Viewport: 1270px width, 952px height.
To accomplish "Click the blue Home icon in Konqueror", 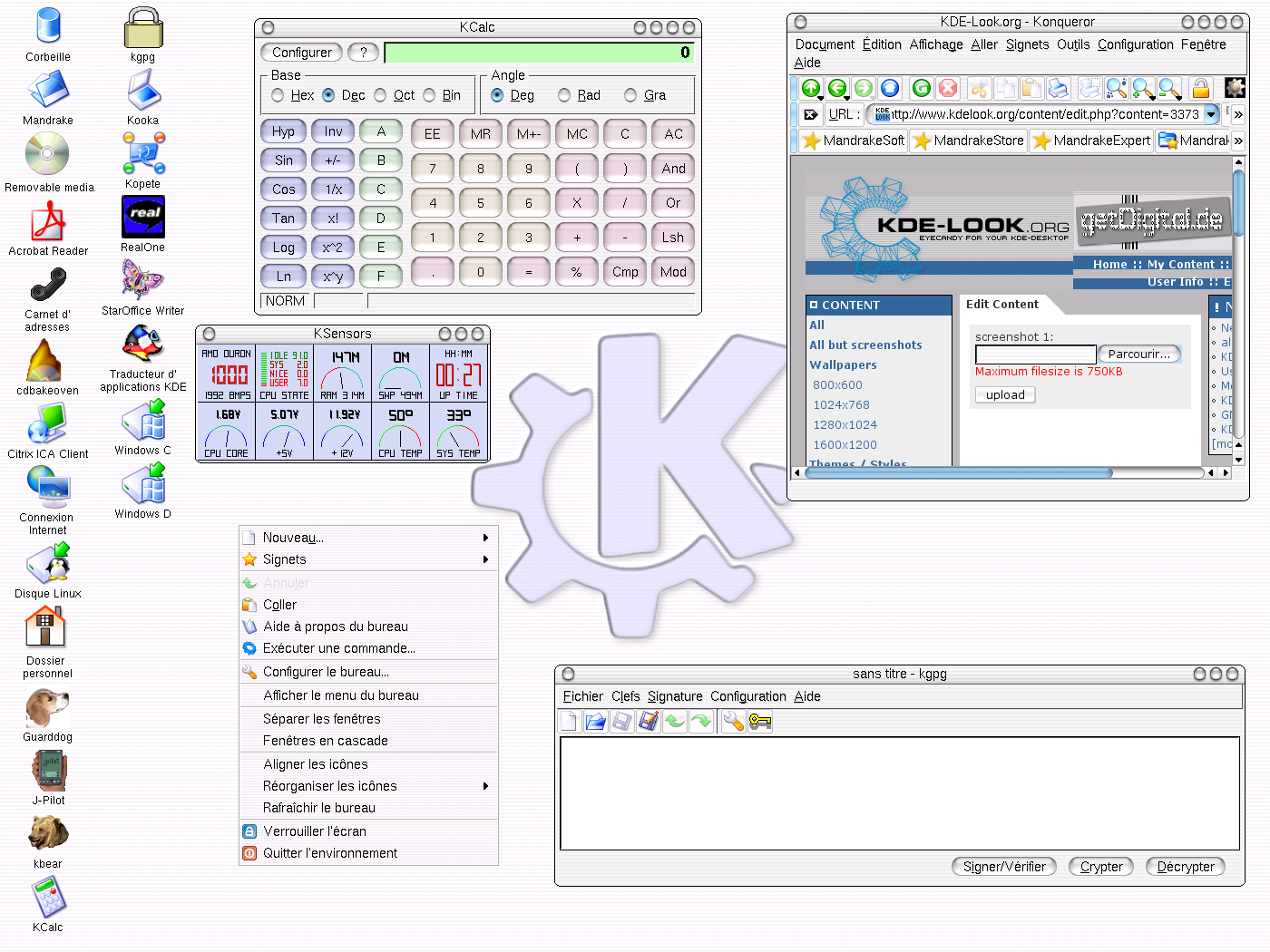I will tap(890, 88).
